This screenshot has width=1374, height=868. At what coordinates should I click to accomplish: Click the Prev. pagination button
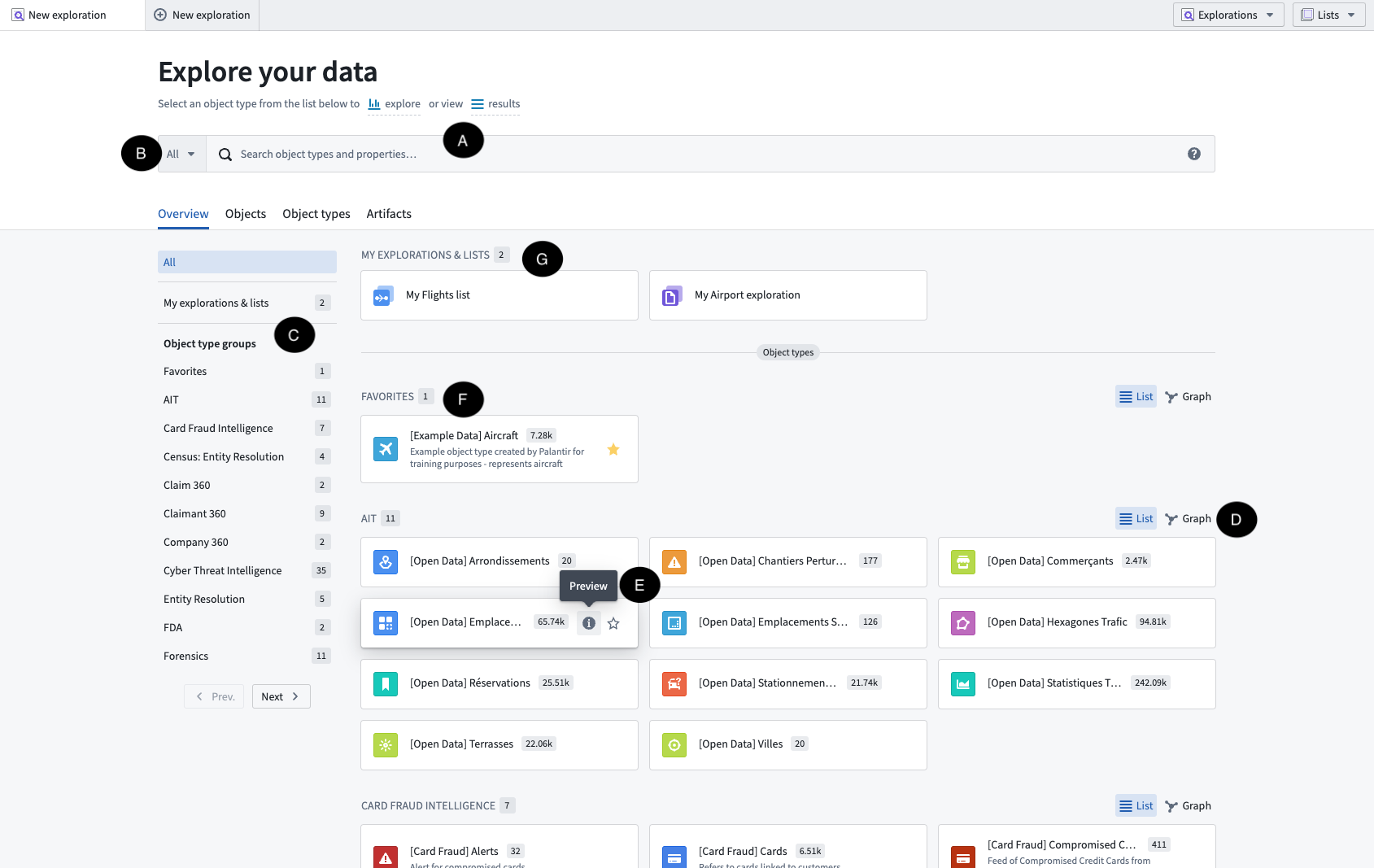coord(214,696)
